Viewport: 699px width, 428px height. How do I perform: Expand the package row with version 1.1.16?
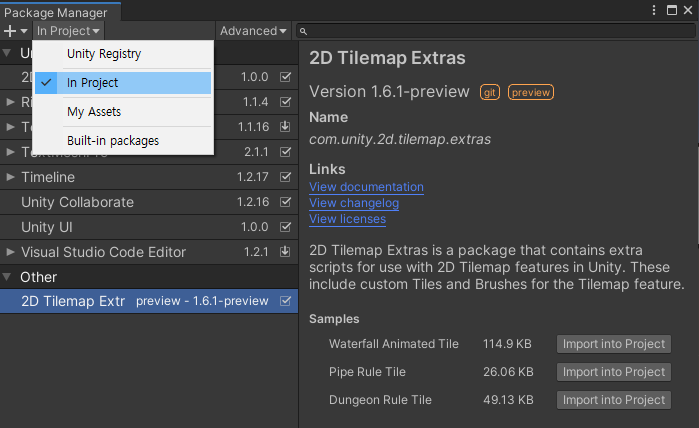10,127
